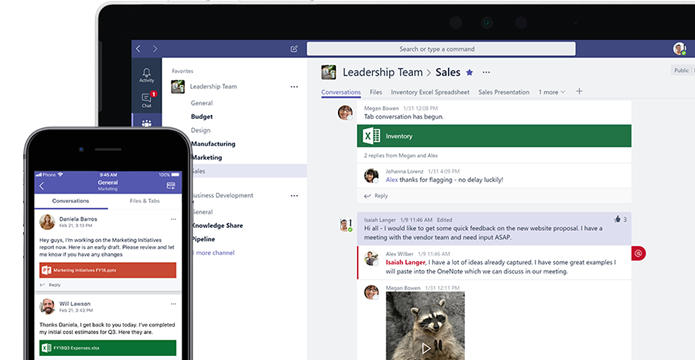Open Johanna Lorenz's avatar
This screenshot has height=360, width=695.
click(371, 176)
